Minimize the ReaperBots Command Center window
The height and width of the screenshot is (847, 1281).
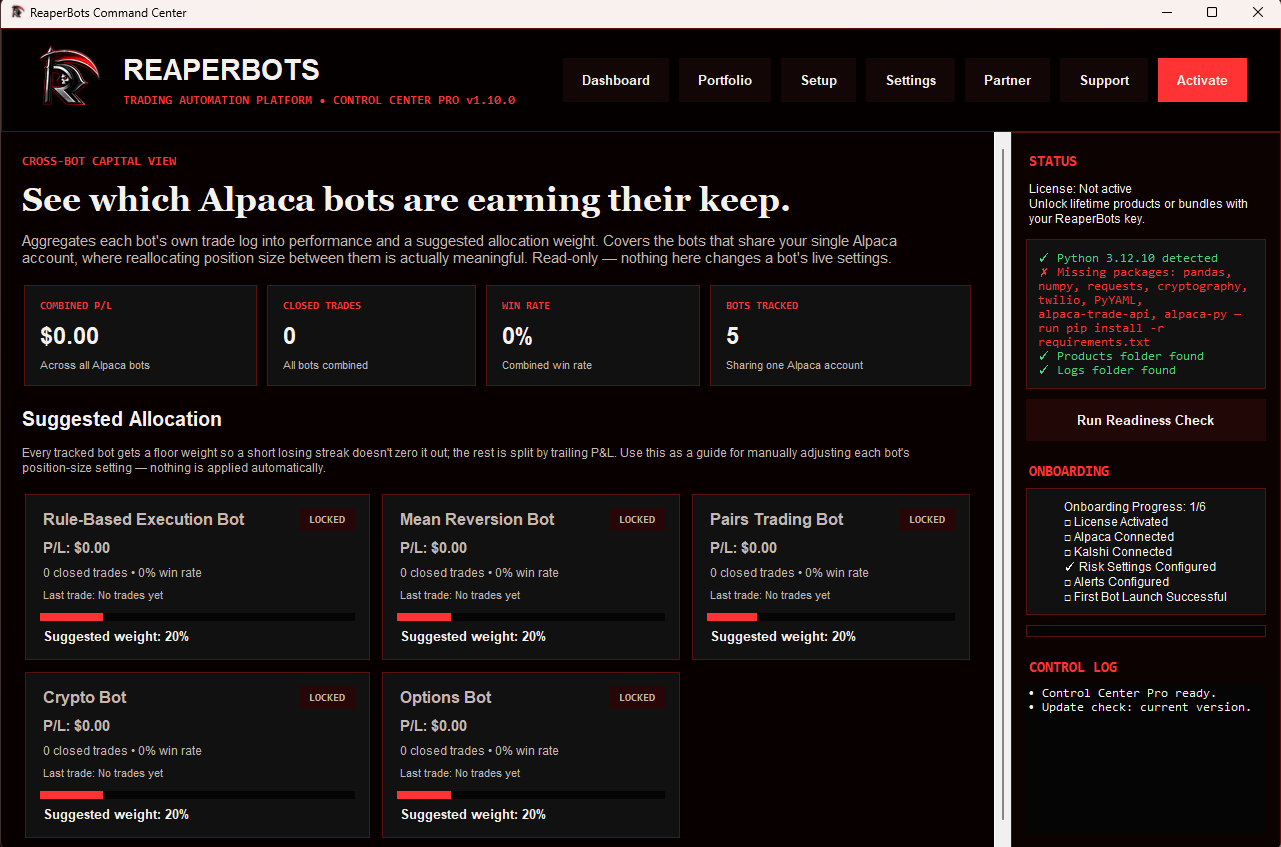tap(1166, 13)
